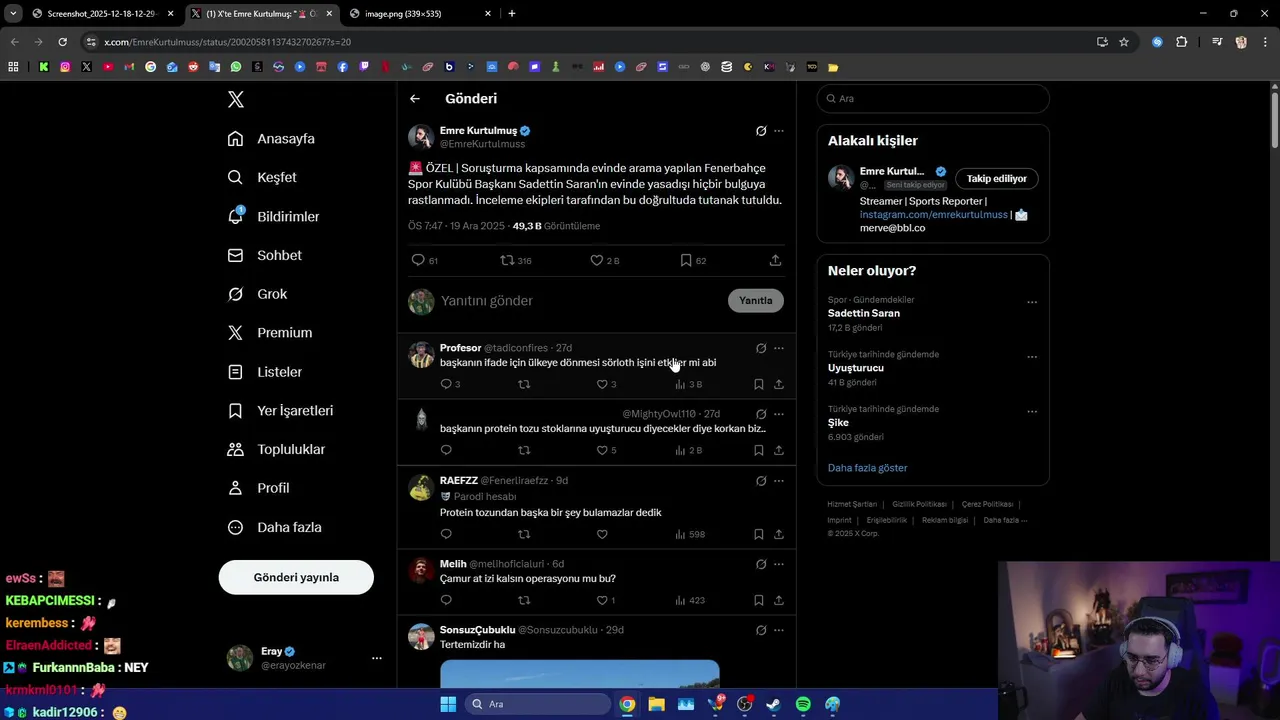Open Keşfet explore page
Viewport: 1280px width, 720px height.
(x=263, y=177)
